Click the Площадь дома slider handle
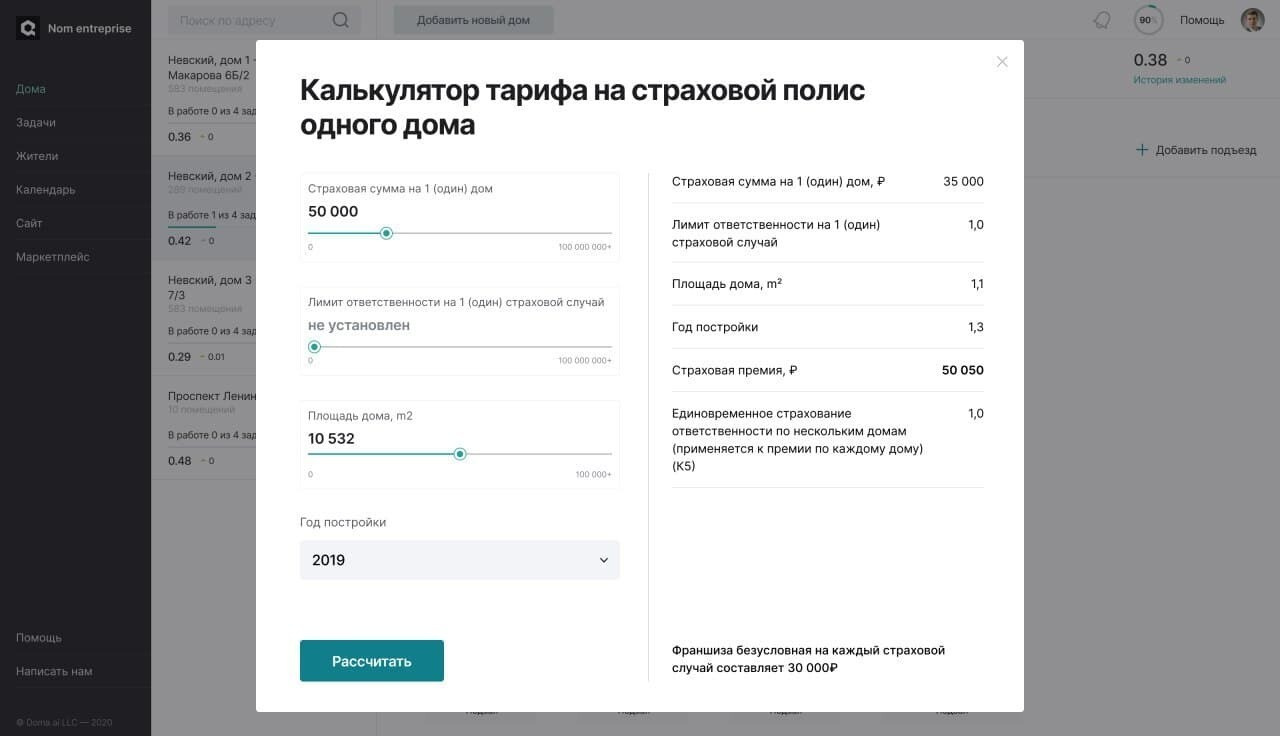Screen dimensions: 1280x736 (460, 454)
